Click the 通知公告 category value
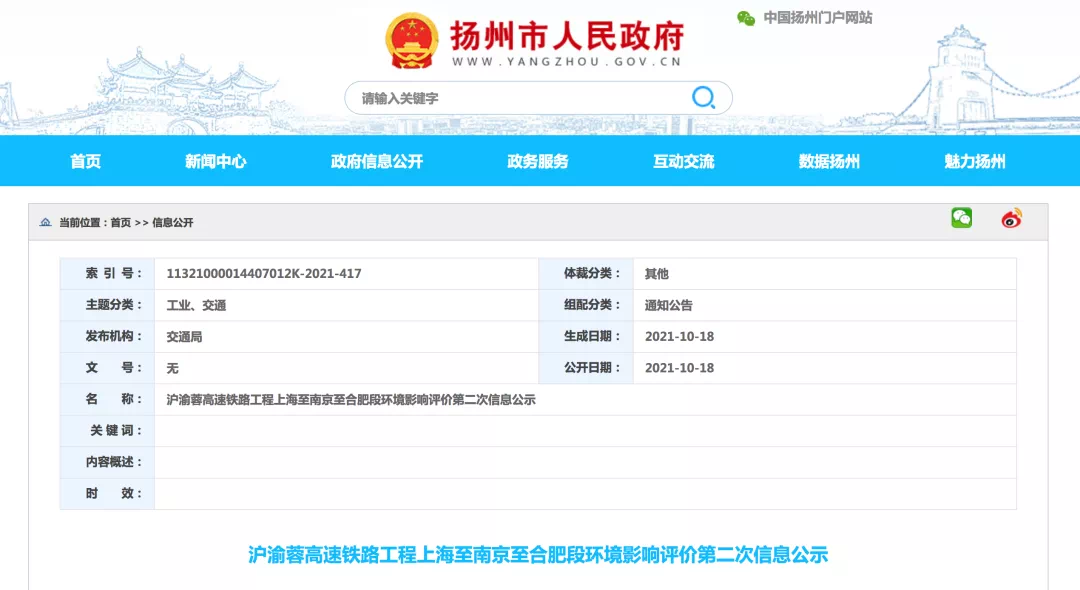The width and height of the screenshot is (1080, 590). click(x=669, y=305)
